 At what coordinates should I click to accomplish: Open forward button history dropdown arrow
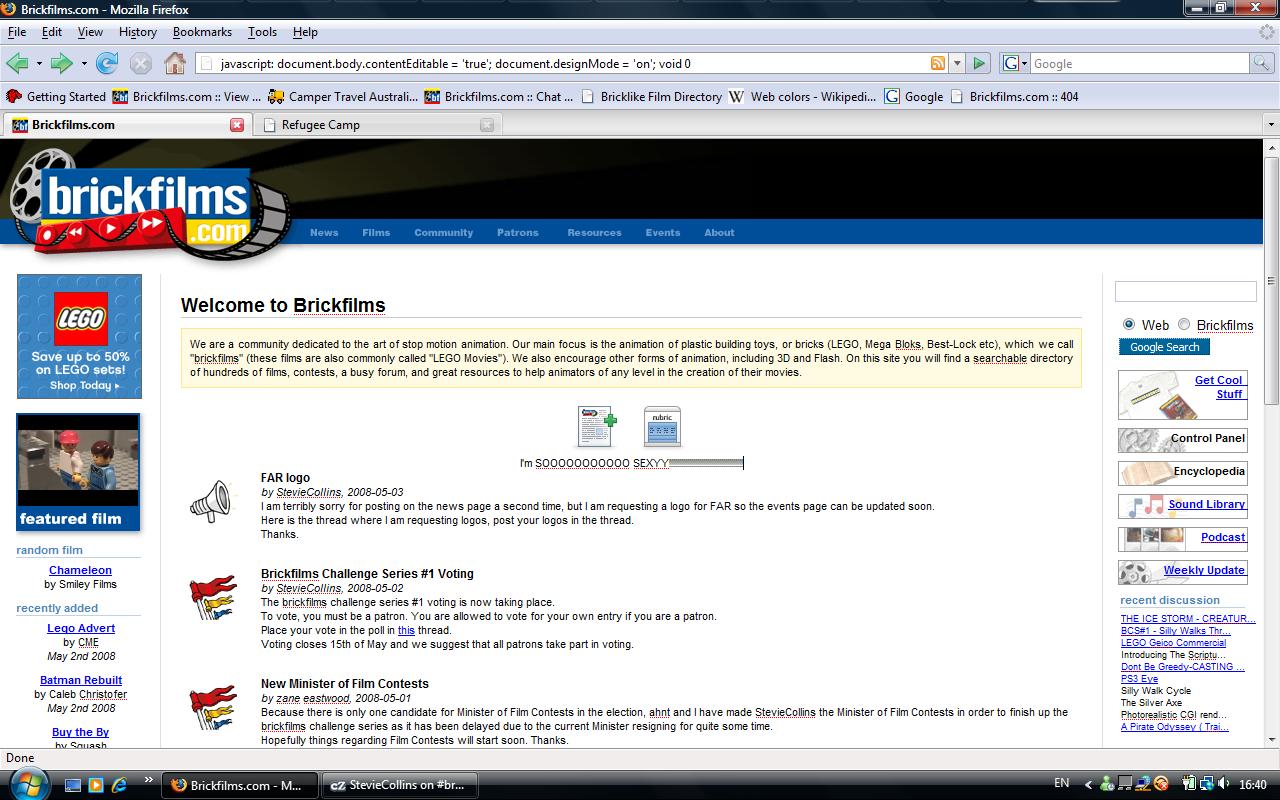[84, 64]
